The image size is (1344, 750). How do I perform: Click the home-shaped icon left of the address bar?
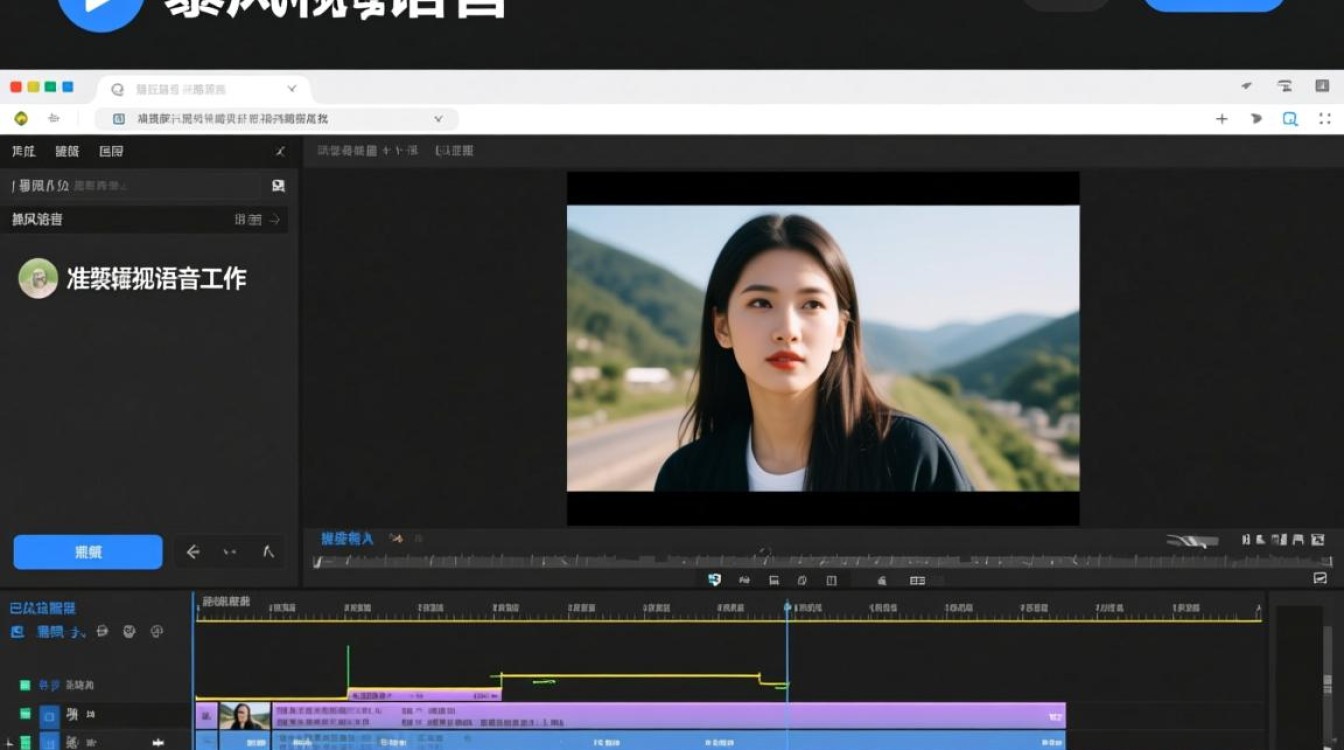tap(54, 118)
